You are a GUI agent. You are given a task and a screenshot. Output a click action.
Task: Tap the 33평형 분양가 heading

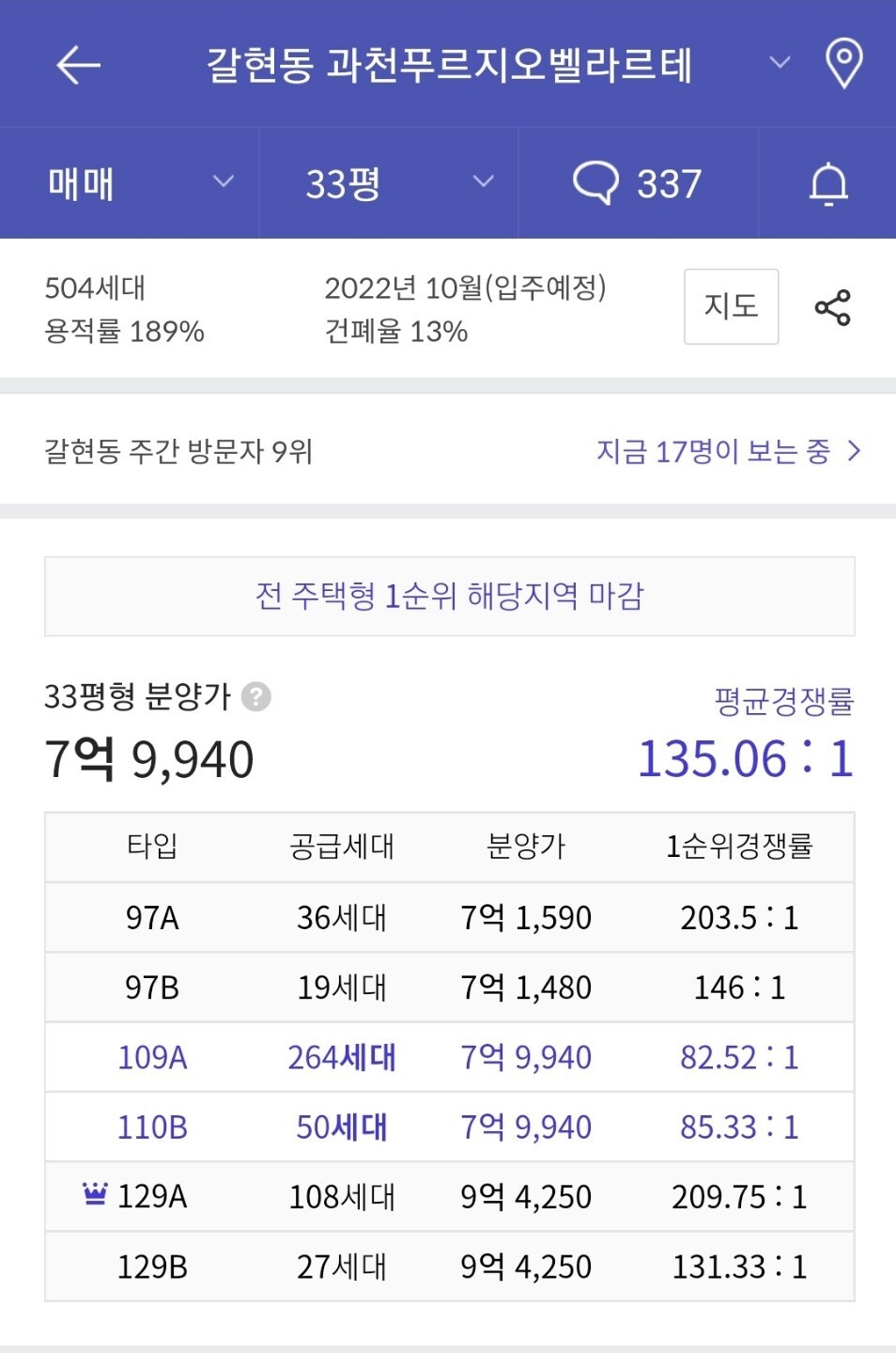pos(137,697)
